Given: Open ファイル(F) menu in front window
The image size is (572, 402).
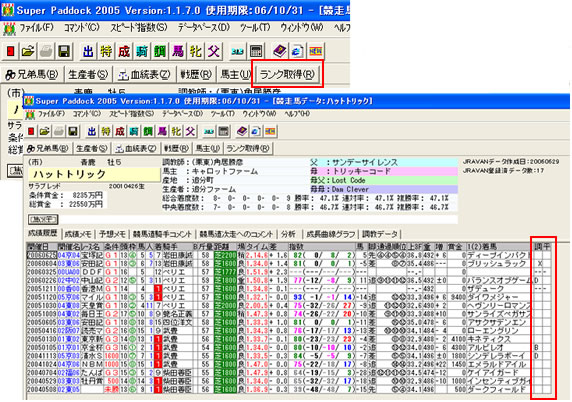Looking at the screenshot, I should 51,114.
